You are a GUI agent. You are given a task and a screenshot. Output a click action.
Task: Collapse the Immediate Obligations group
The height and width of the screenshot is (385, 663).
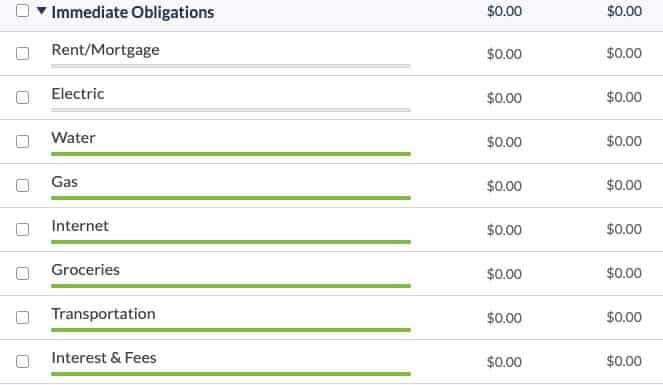(x=41, y=11)
